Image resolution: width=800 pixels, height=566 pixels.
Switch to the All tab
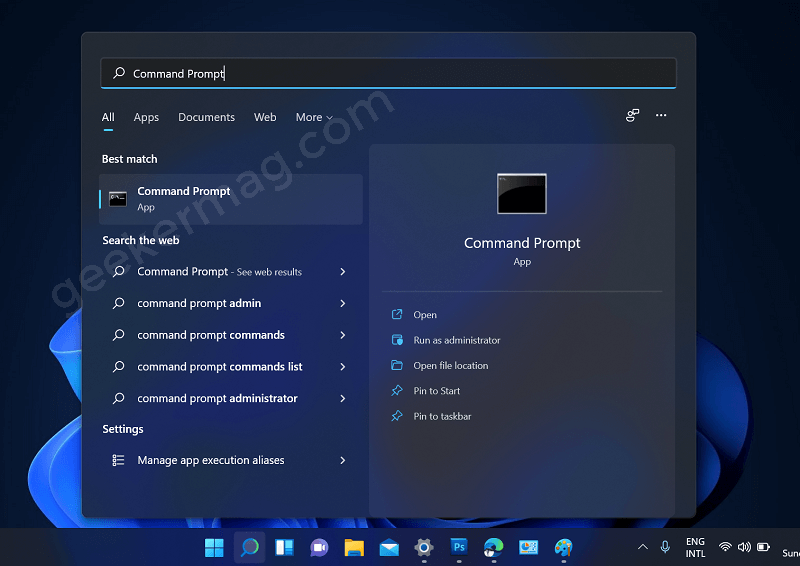108,117
